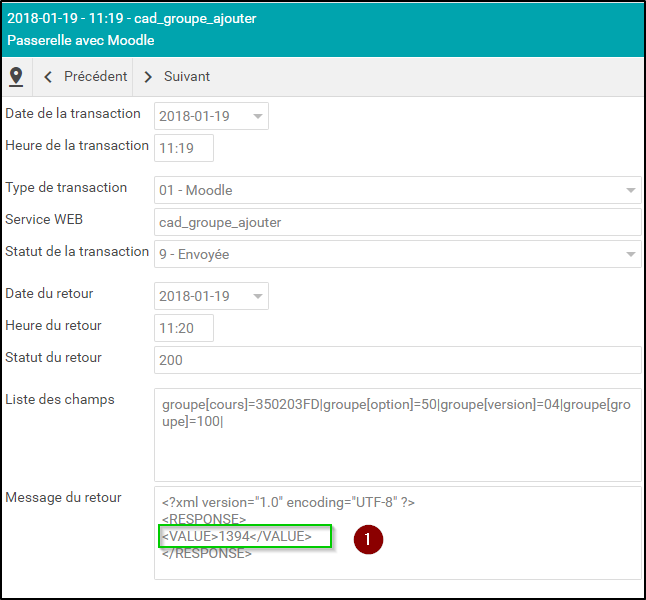Open the Date de la transaction dropdown
The height and width of the screenshot is (600, 646).
click(x=259, y=117)
